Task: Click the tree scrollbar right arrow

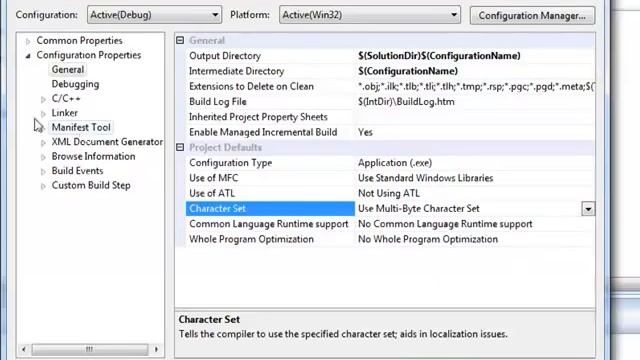Action: (156, 349)
